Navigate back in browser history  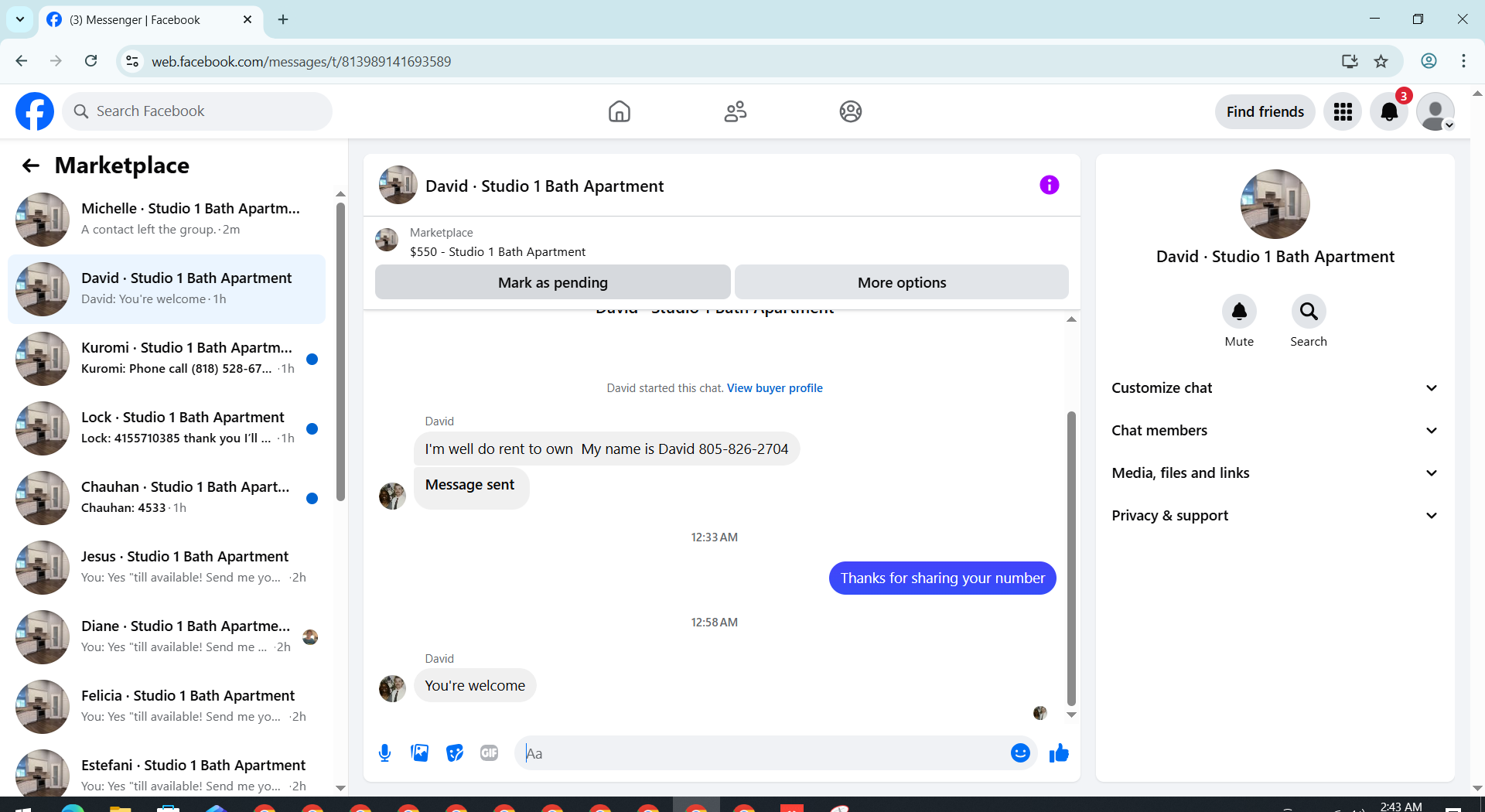(x=22, y=61)
